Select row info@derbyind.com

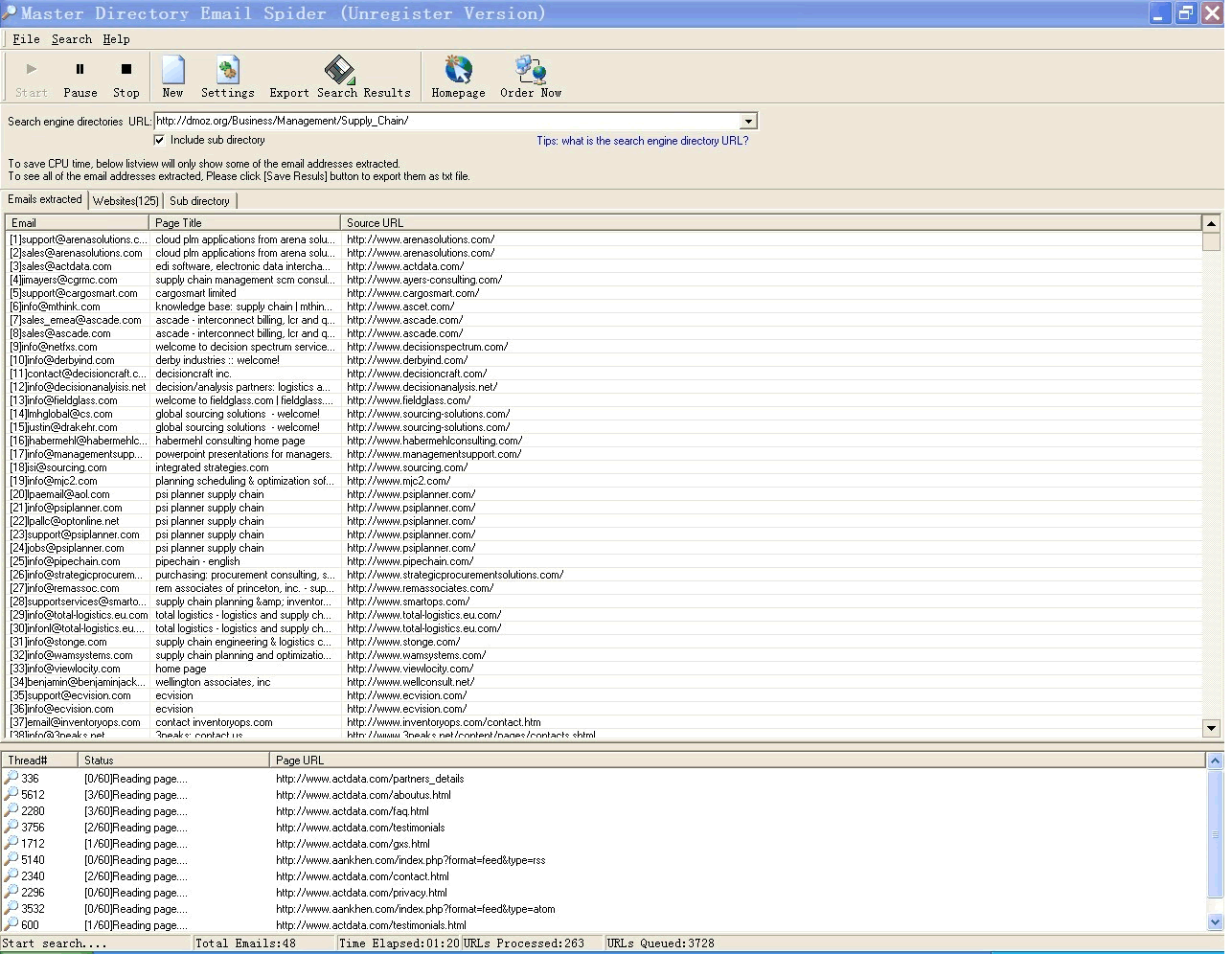click(x=604, y=360)
